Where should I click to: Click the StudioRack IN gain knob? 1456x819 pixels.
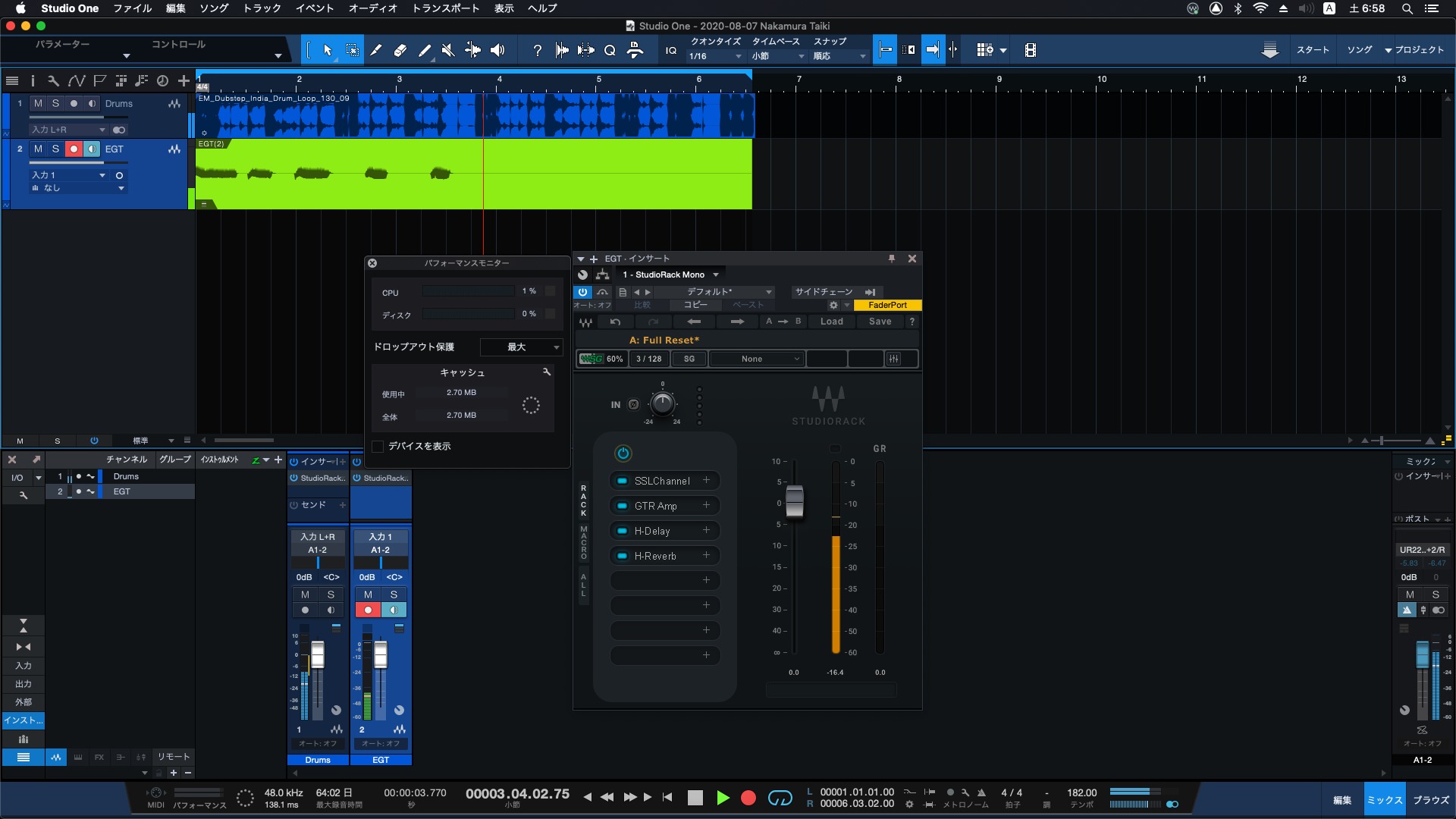tap(663, 403)
